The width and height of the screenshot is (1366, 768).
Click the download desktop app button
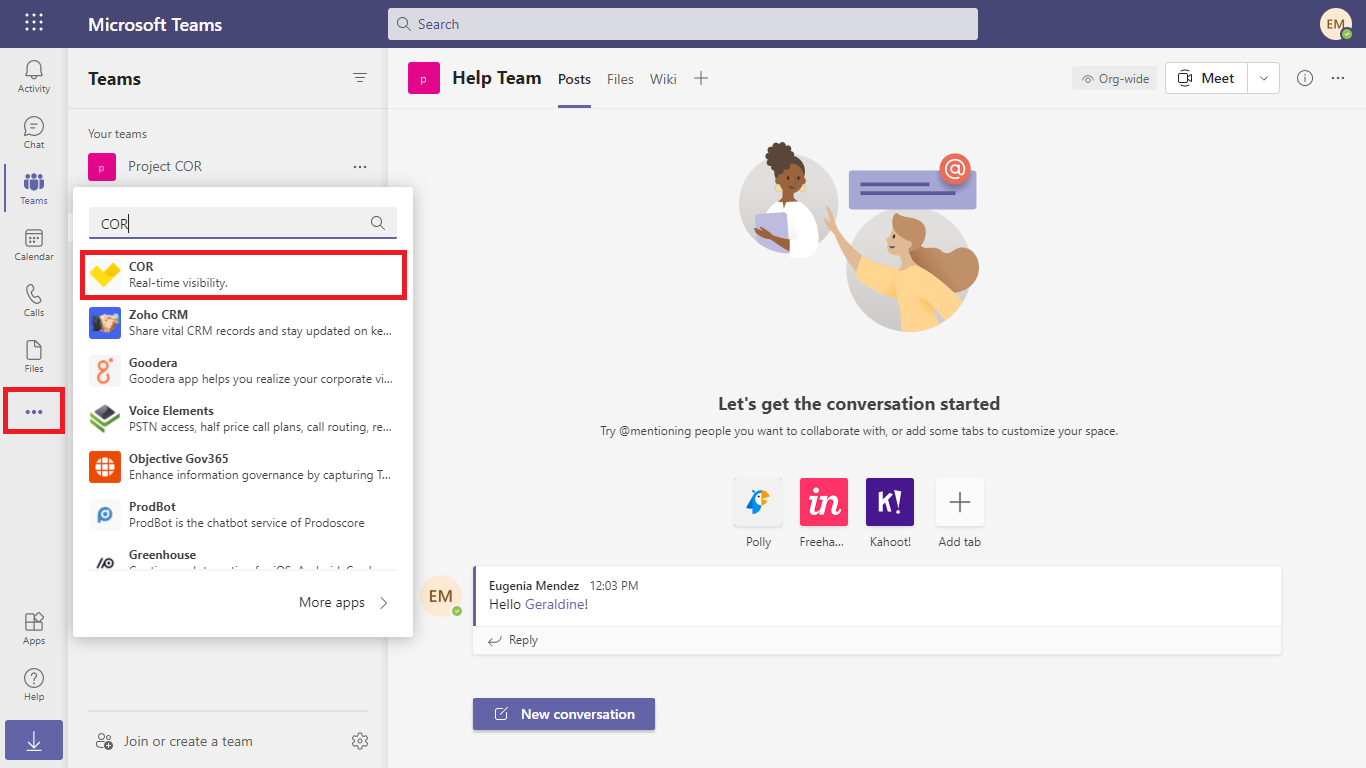[34, 741]
